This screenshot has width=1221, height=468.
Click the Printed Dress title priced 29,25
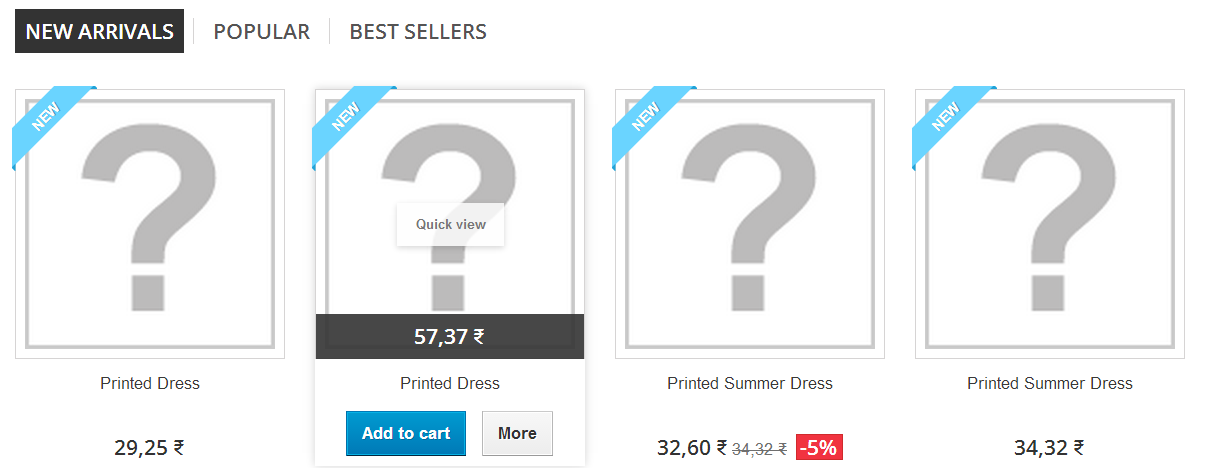pyautogui.click(x=150, y=383)
